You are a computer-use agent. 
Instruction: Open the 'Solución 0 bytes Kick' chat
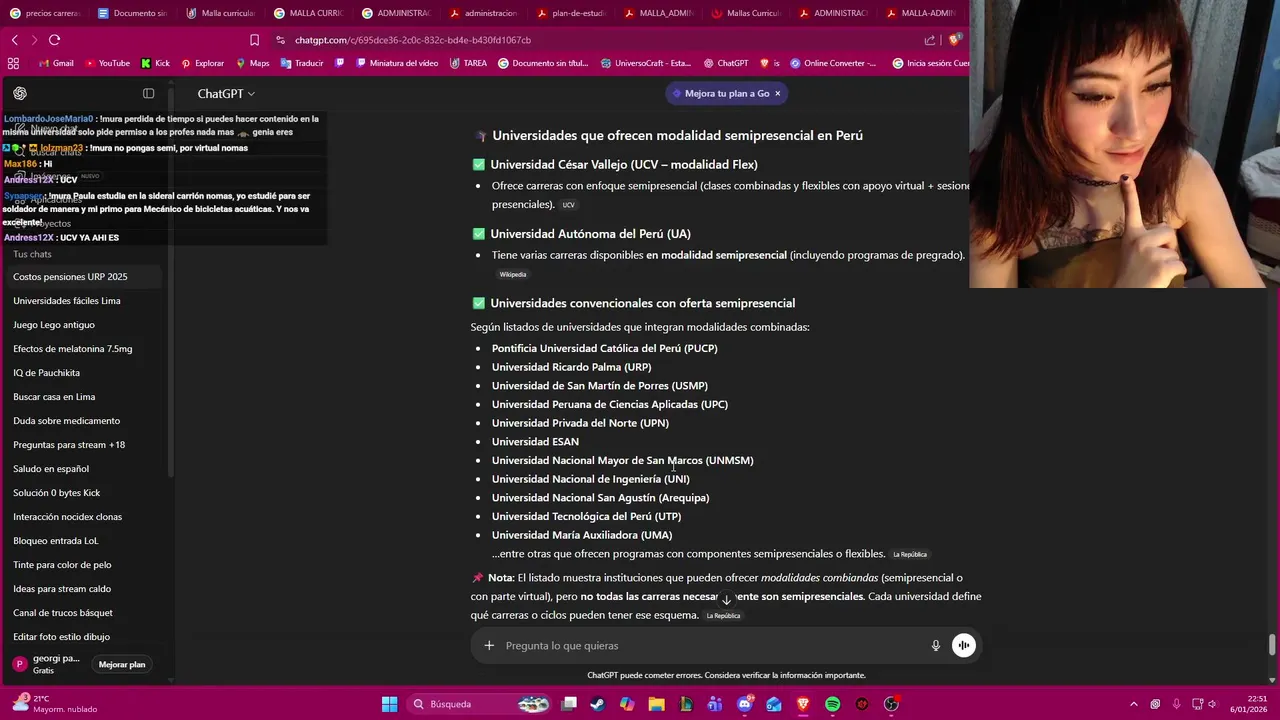tap(84, 492)
